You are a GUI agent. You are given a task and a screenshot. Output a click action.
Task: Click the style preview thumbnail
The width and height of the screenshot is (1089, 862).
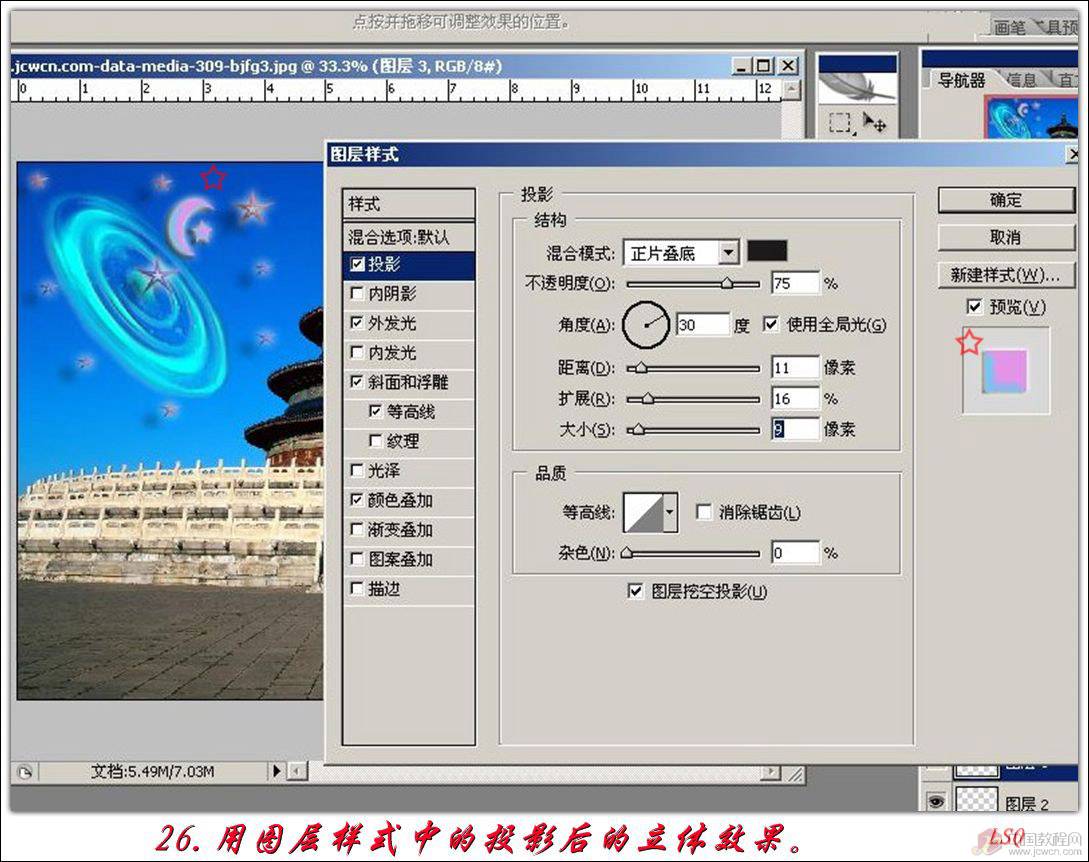[x=1006, y=372]
